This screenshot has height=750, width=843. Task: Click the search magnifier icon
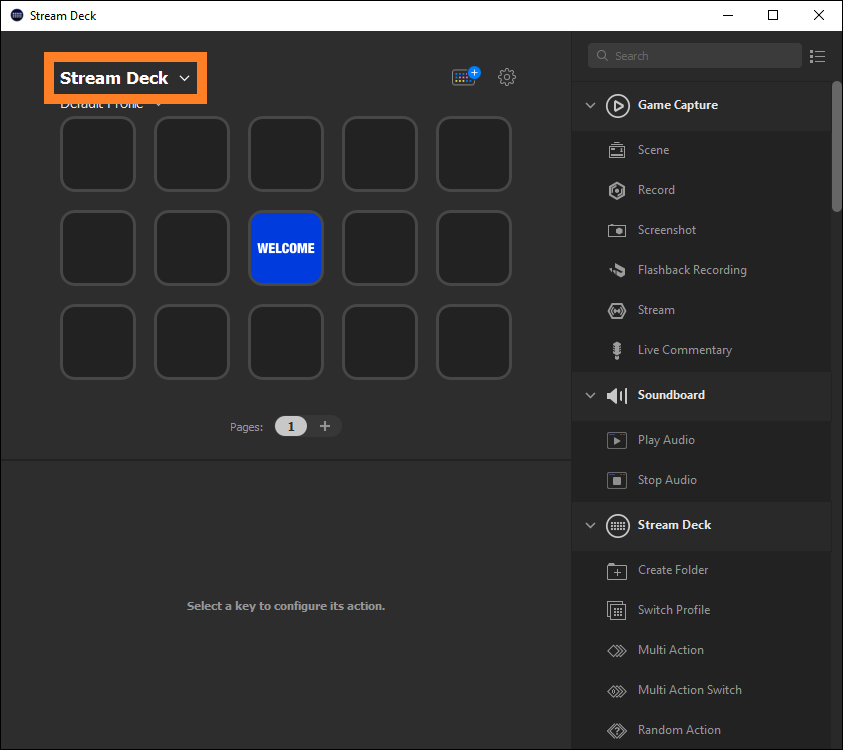tap(602, 56)
